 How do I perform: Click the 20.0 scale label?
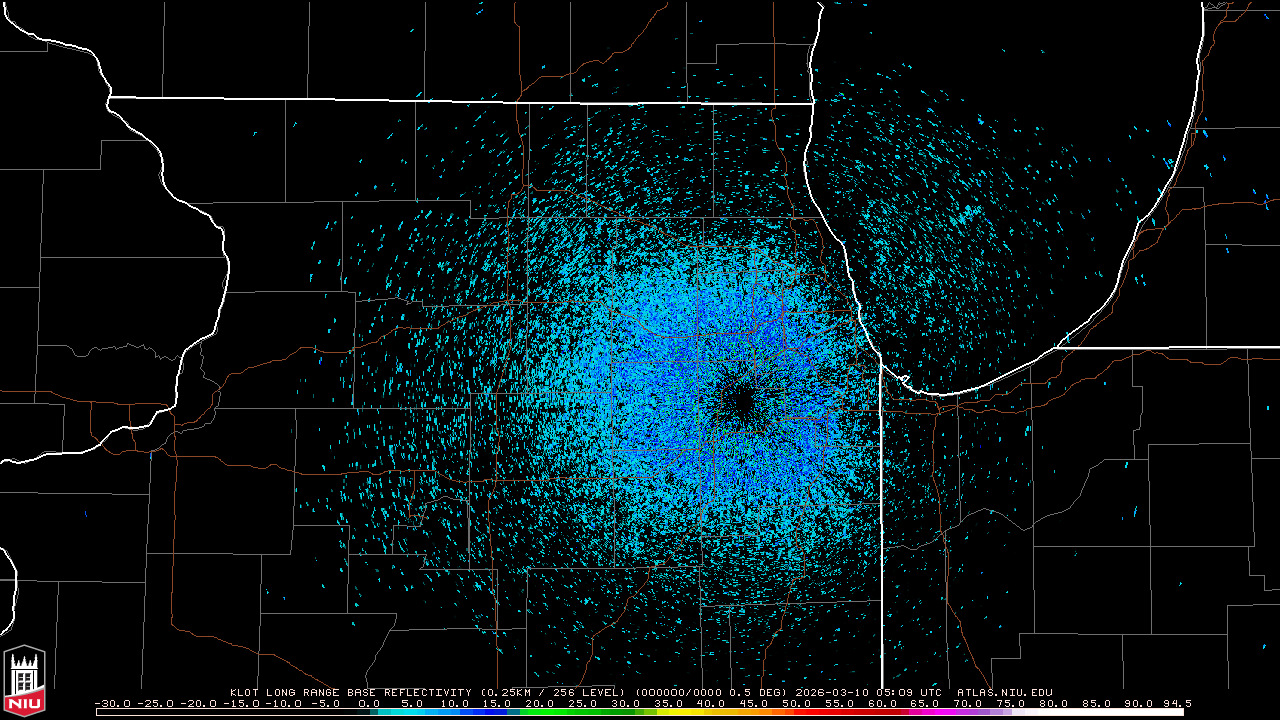coord(540,704)
